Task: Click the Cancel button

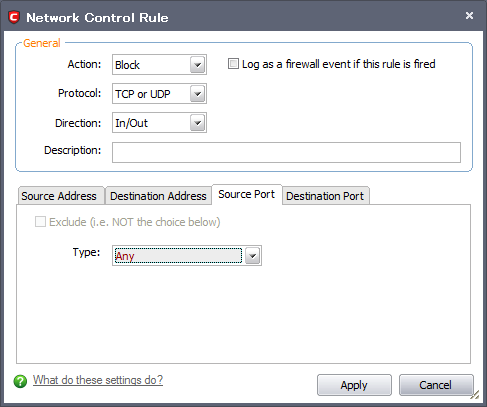Action: point(436,385)
